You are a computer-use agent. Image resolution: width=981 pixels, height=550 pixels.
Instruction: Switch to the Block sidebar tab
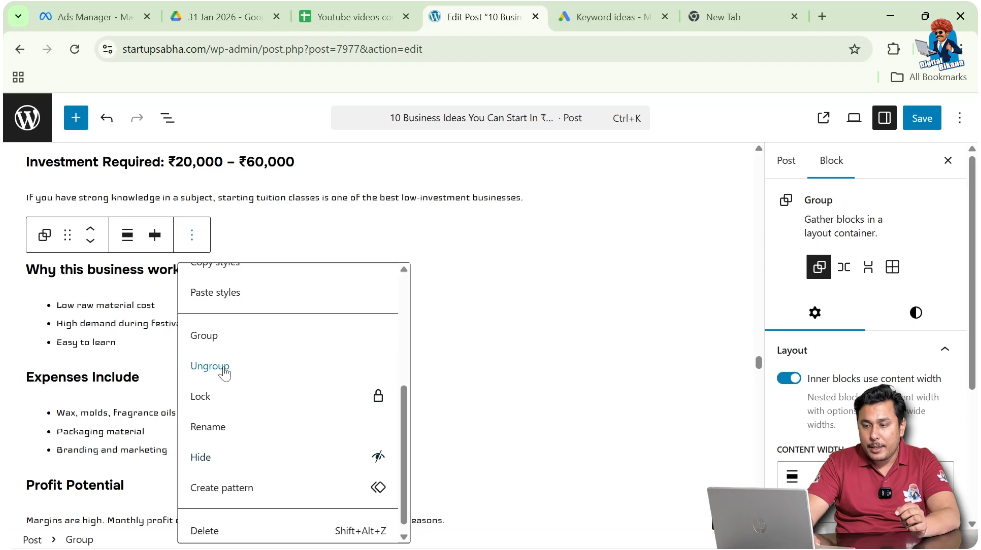831,161
